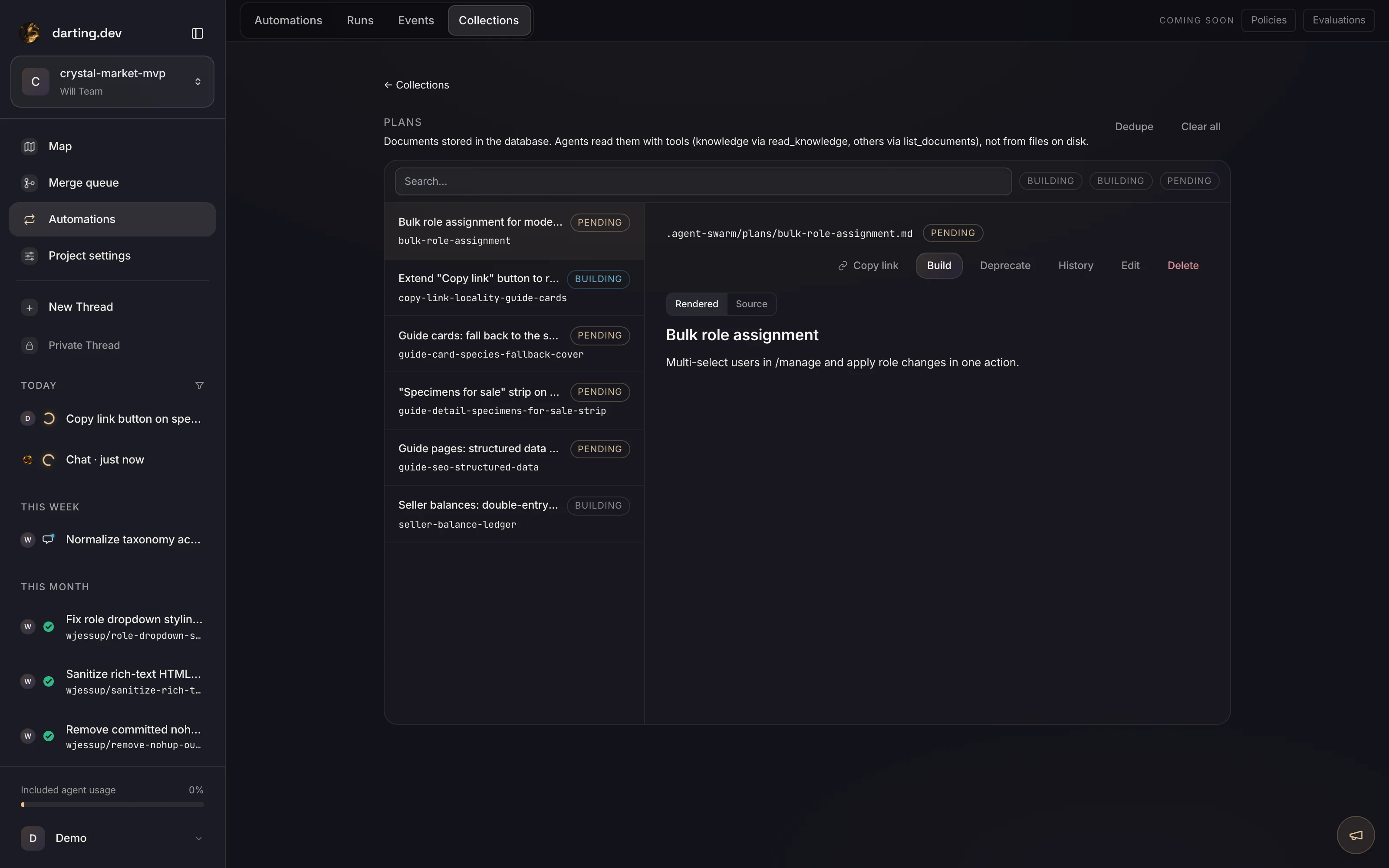Open the Runs tab
Viewport: 1389px width, 868px height.
360,20
